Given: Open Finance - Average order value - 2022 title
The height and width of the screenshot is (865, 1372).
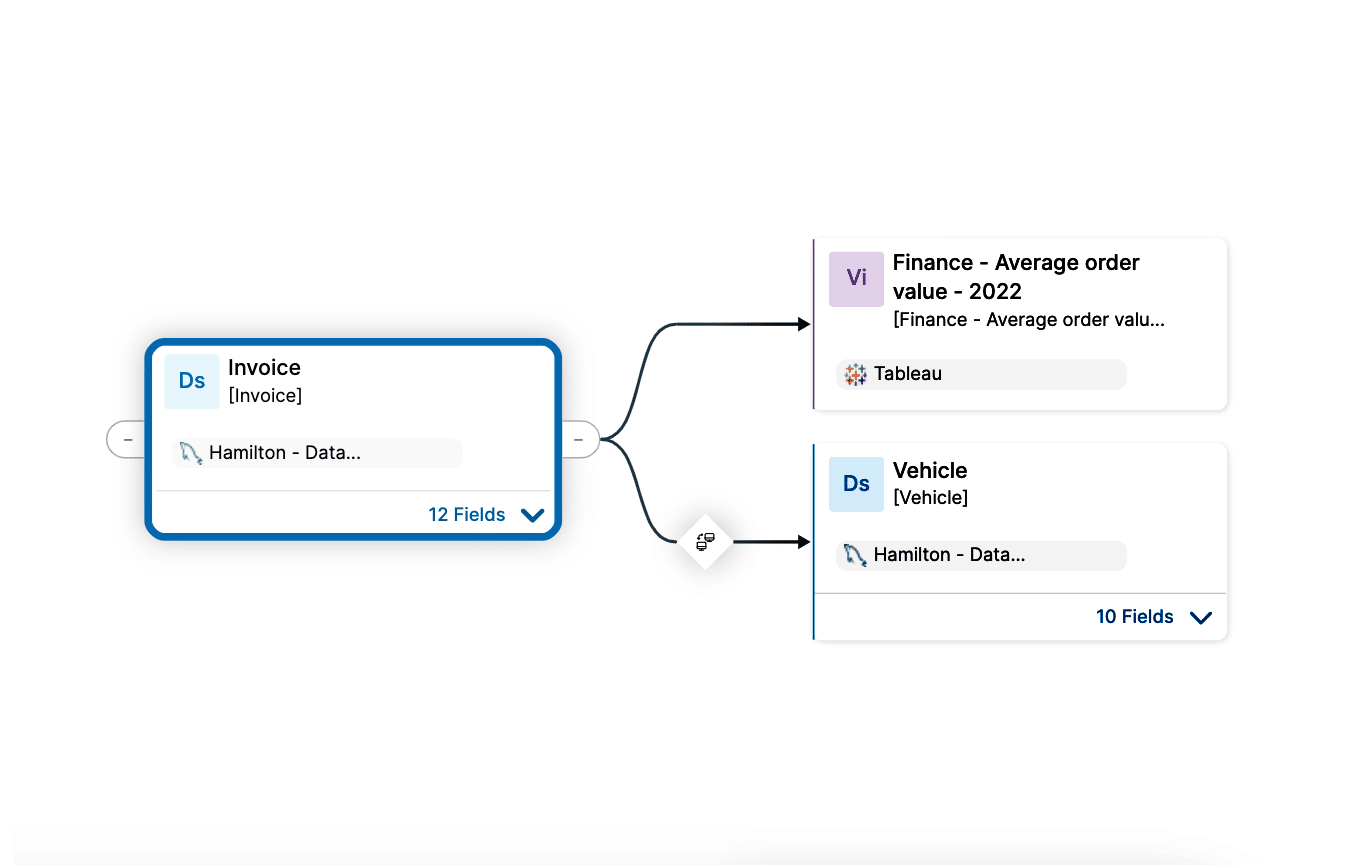Looking at the screenshot, I should (x=1016, y=277).
